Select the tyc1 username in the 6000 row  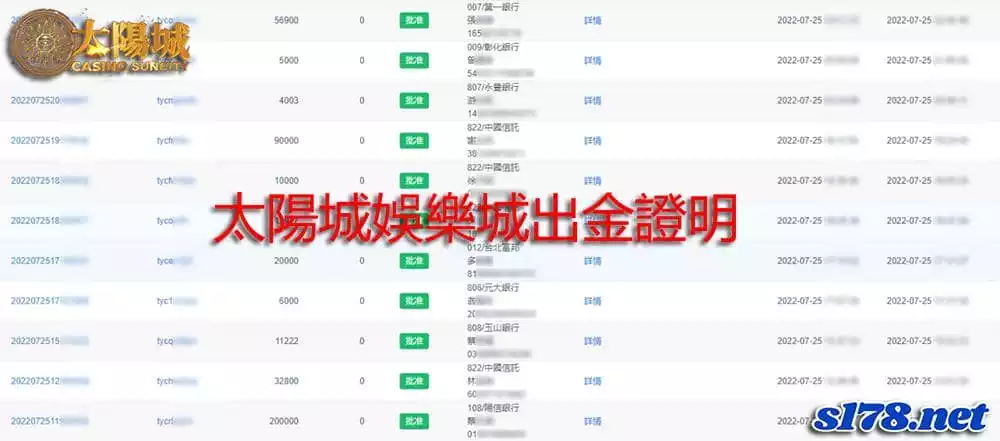click(x=177, y=301)
